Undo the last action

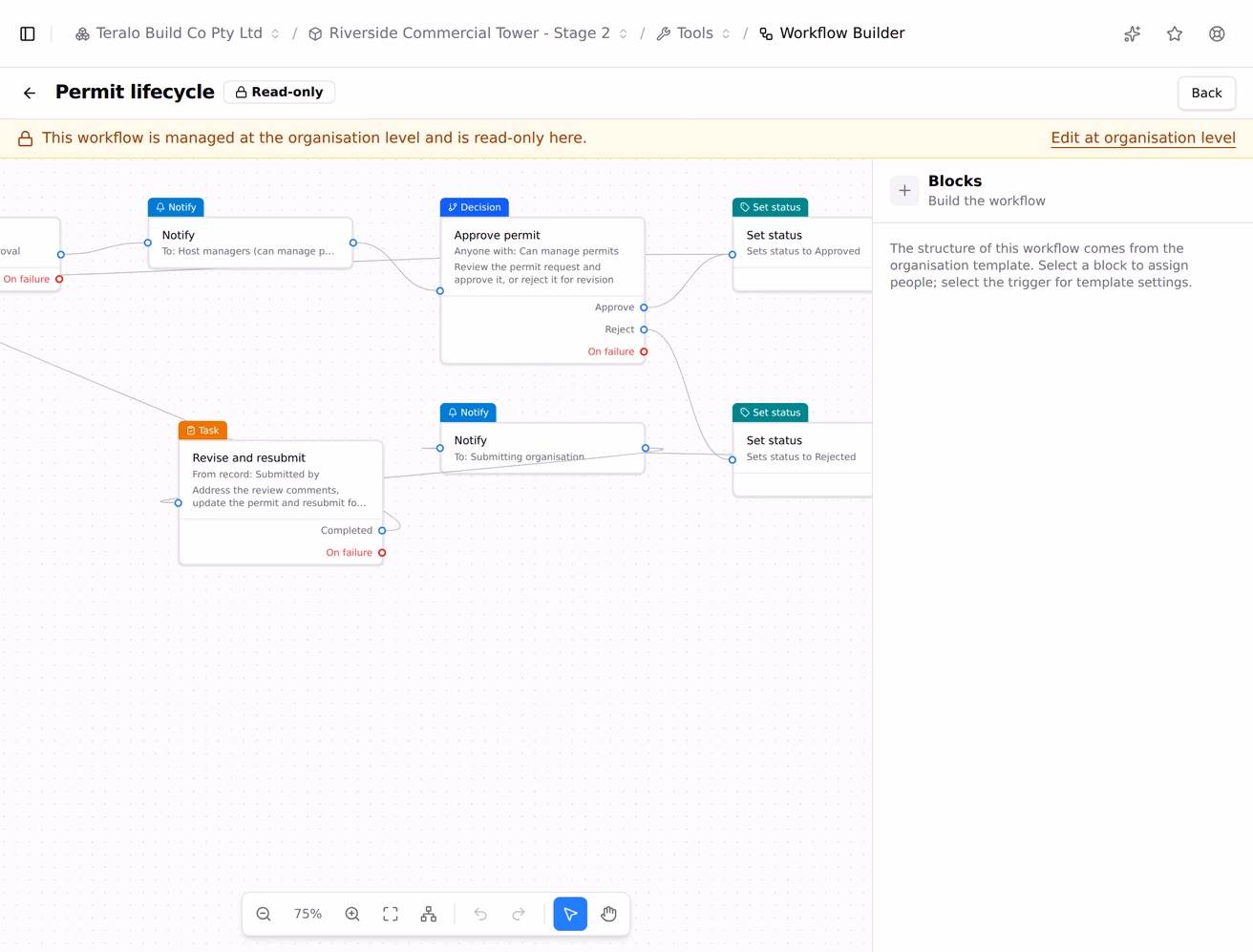[x=480, y=914]
